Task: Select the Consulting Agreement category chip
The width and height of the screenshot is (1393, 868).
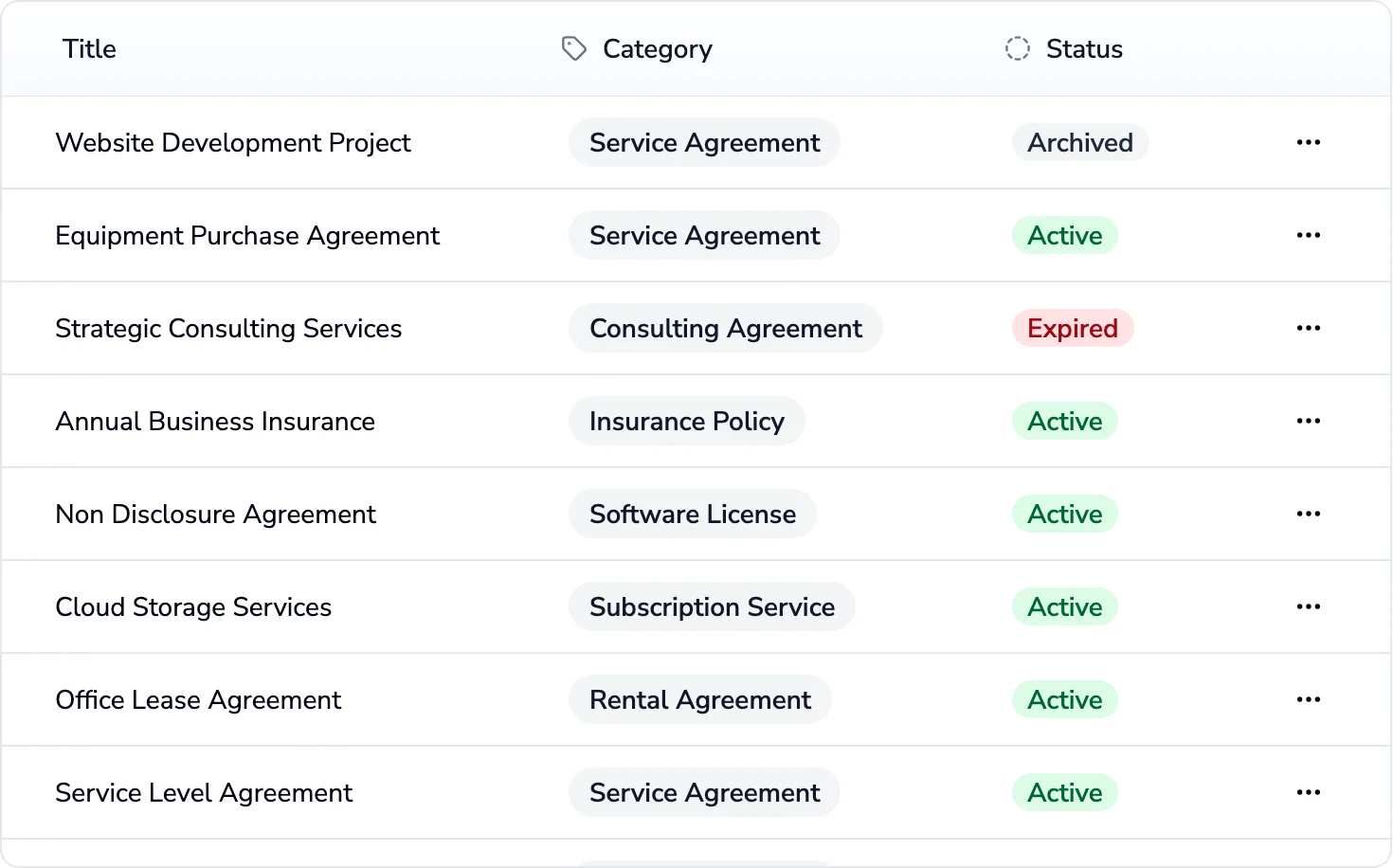Action: (725, 328)
